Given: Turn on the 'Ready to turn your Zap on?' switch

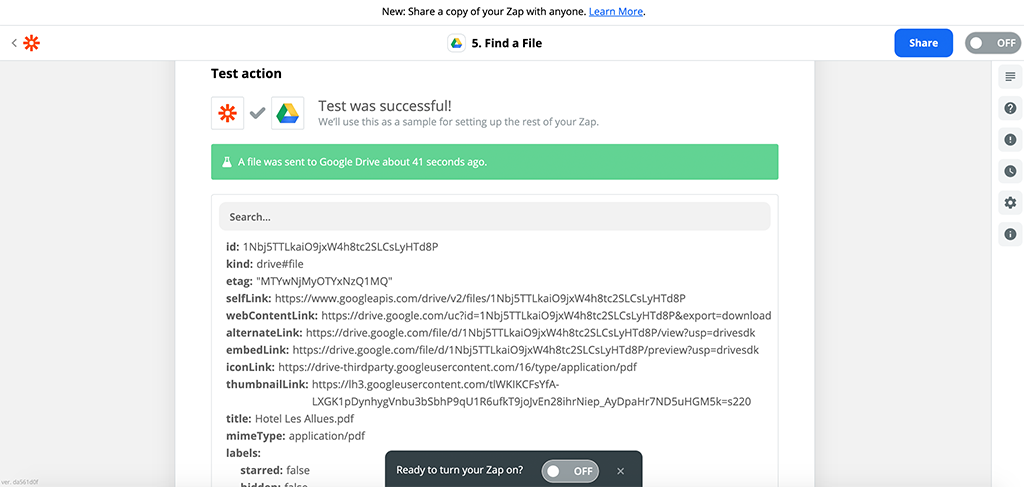Looking at the screenshot, I should tap(569, 470).
